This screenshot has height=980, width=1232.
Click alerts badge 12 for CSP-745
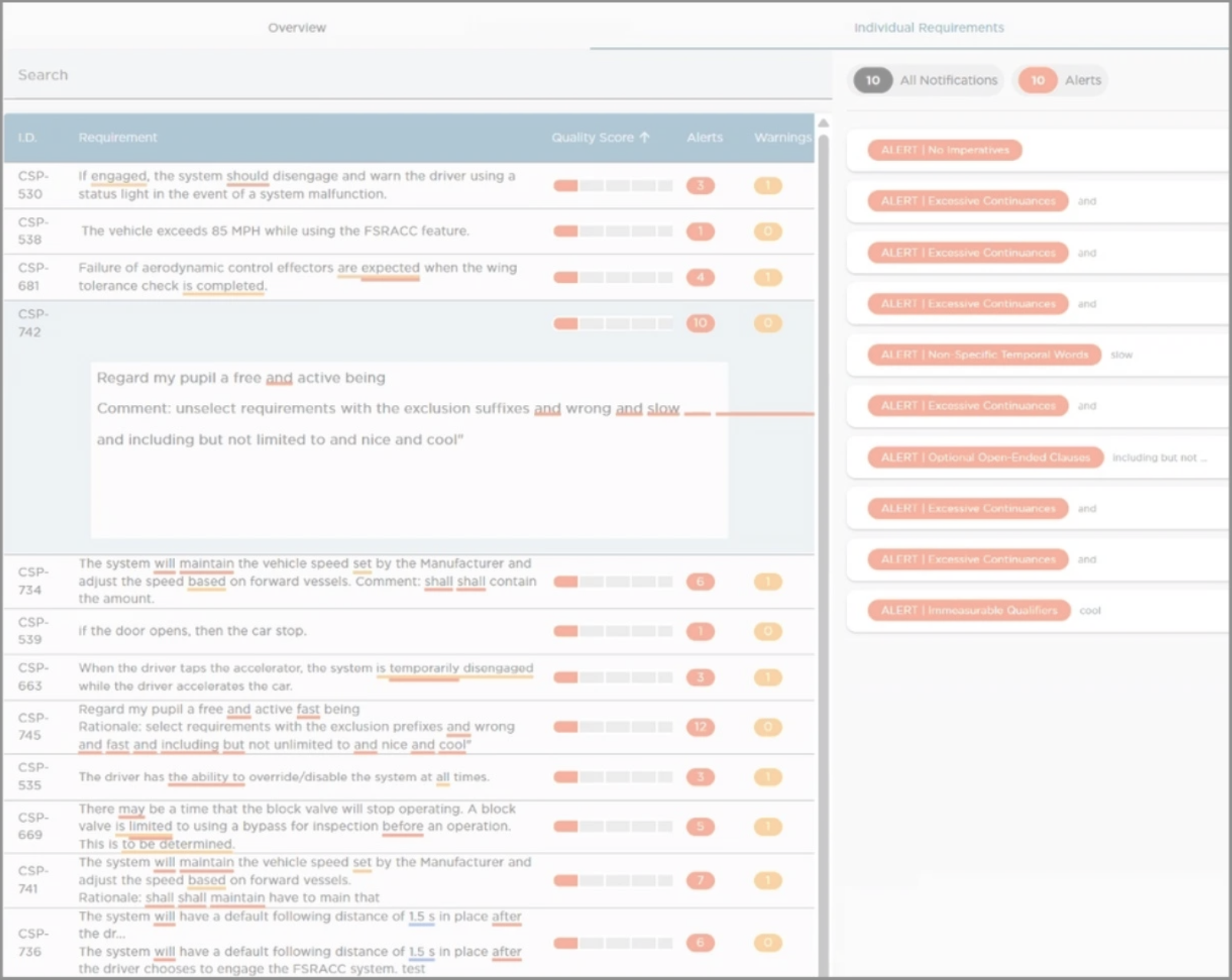(700, 727)
